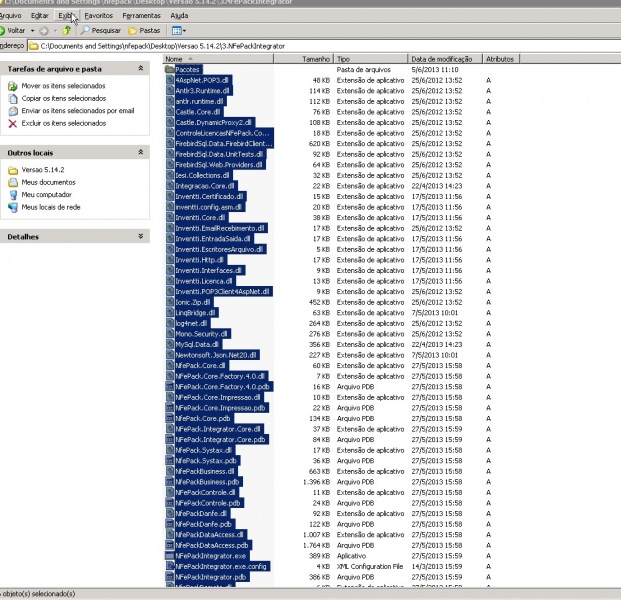Click the Meu computador icon
This screenshot has height=600, width=621.
pos(13,194)
